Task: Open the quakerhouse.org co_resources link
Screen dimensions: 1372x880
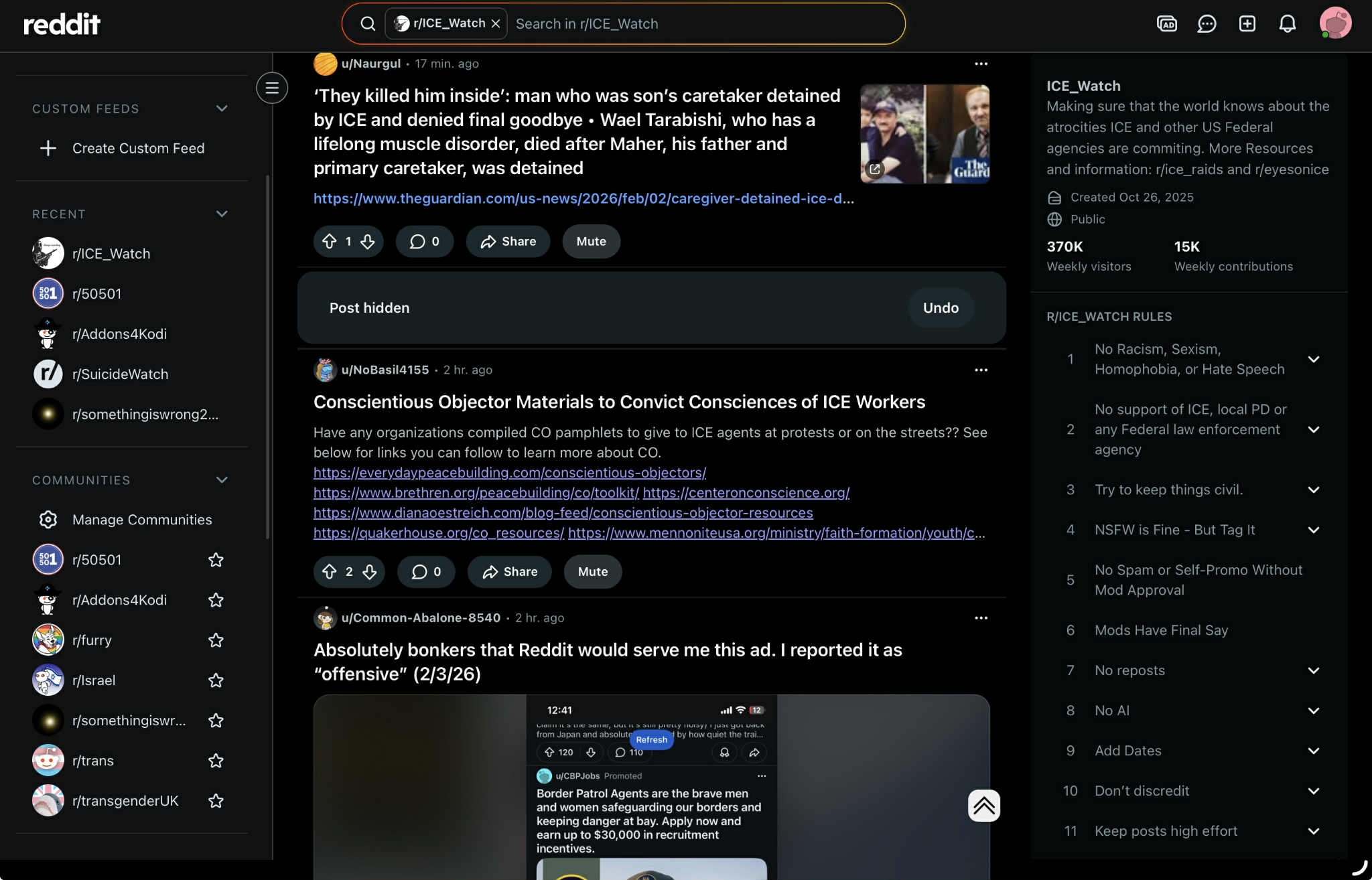Action: [439, 533]
